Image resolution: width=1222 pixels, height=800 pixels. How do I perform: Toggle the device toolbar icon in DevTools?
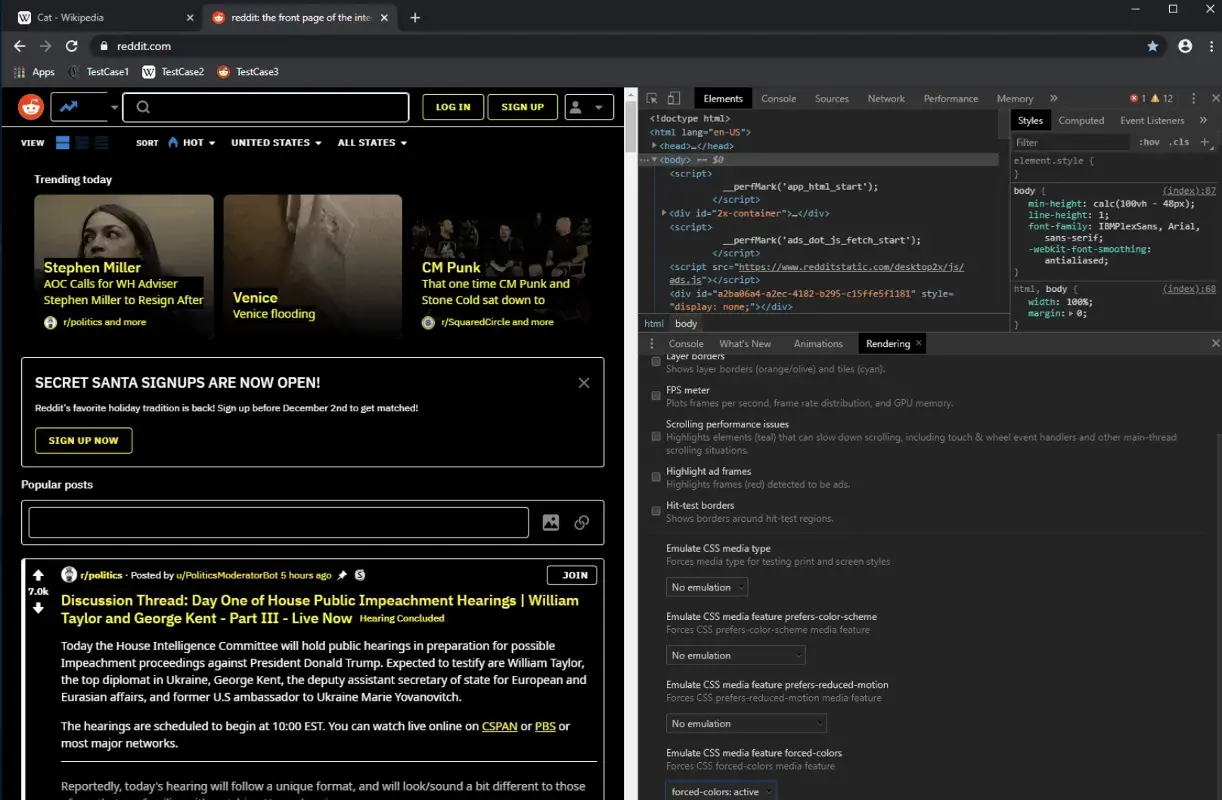click(674, 98)
